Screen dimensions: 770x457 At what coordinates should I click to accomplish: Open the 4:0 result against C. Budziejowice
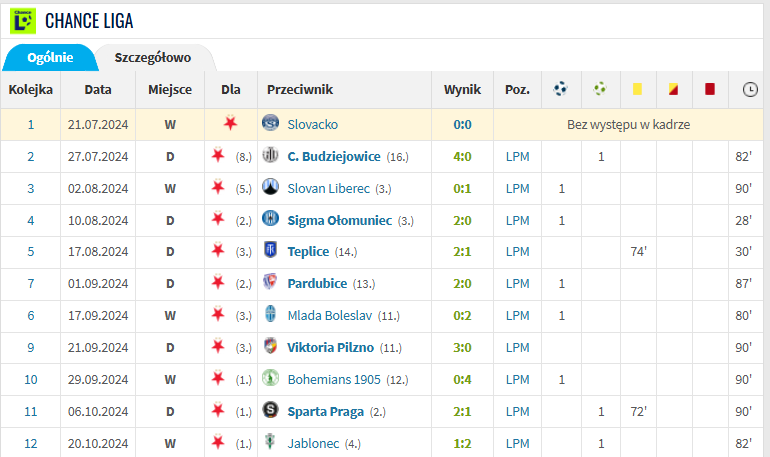[x=462, y=157]
